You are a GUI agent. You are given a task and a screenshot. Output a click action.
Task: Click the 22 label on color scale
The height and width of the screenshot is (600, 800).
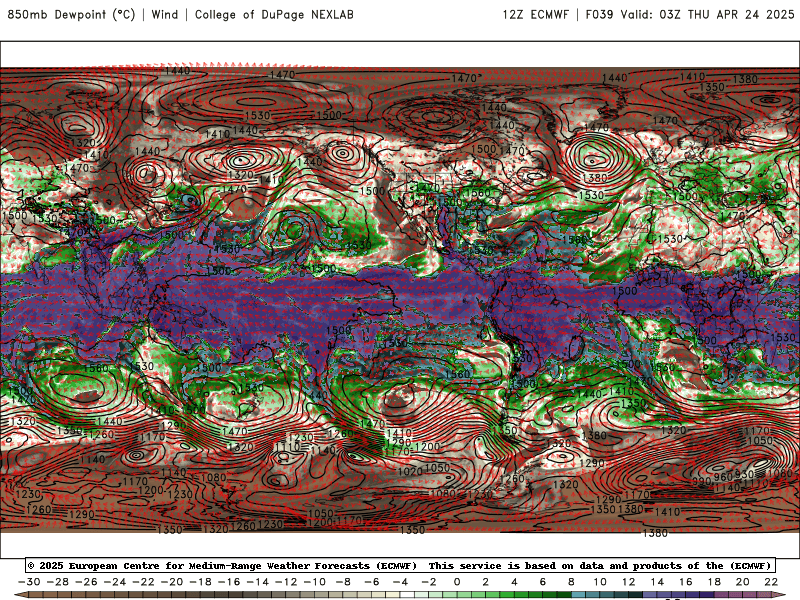(x=771, y=582)
